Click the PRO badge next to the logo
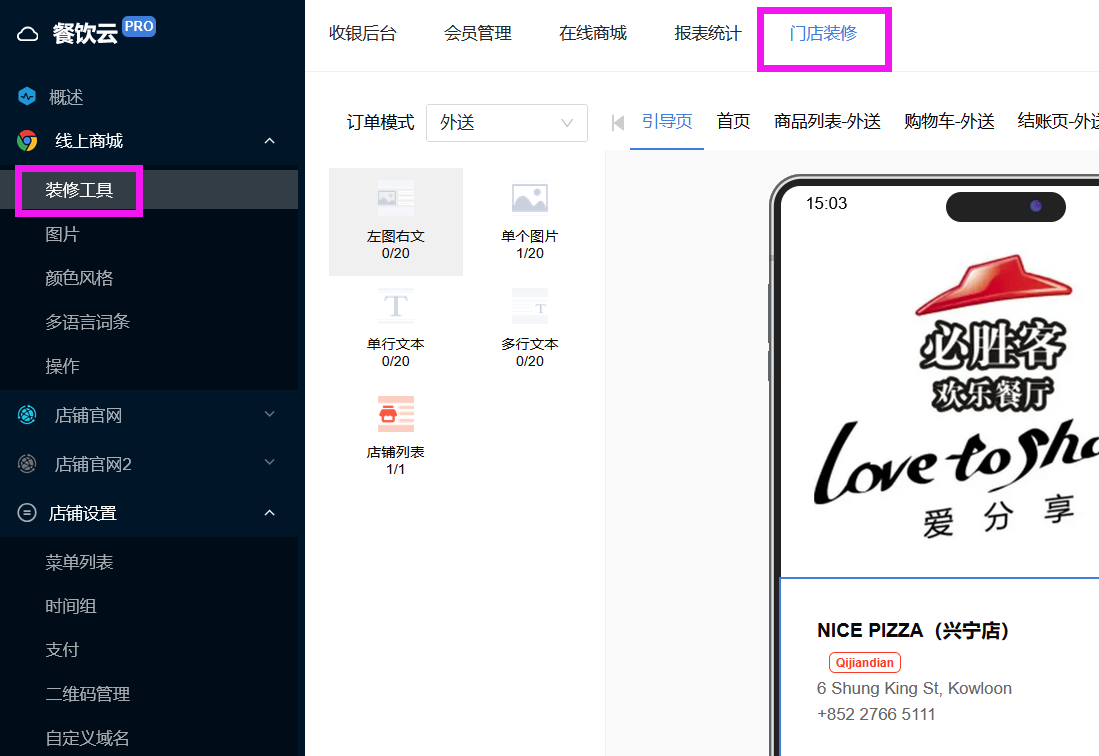 139,27
